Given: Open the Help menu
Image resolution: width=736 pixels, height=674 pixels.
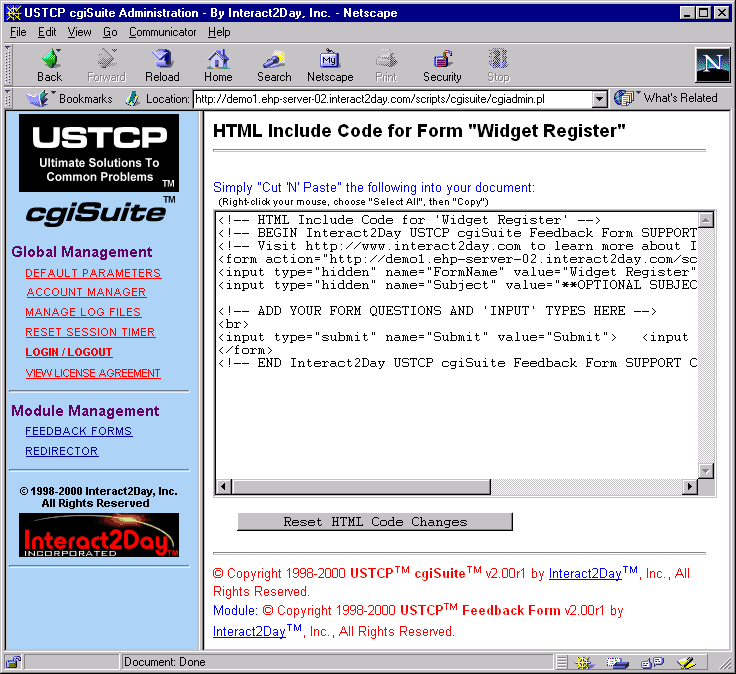Looking at the screenshot, I should point(219,32).
